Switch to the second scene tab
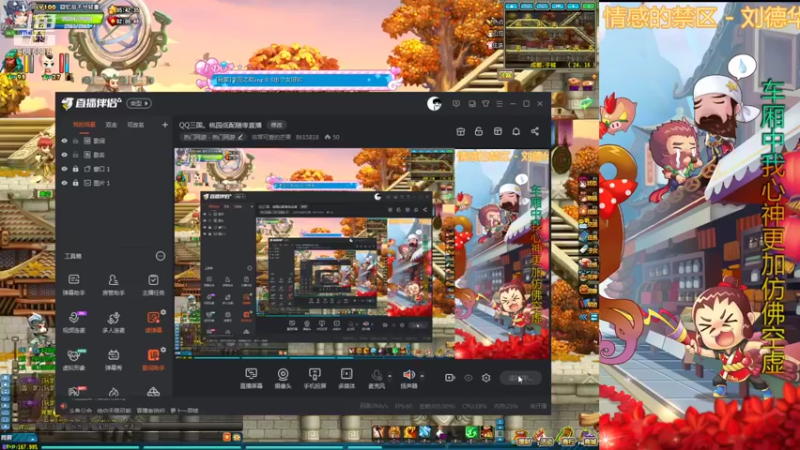The width and height of the screenshot is (800, 450). pyautogui.click(x=111, y=125)
